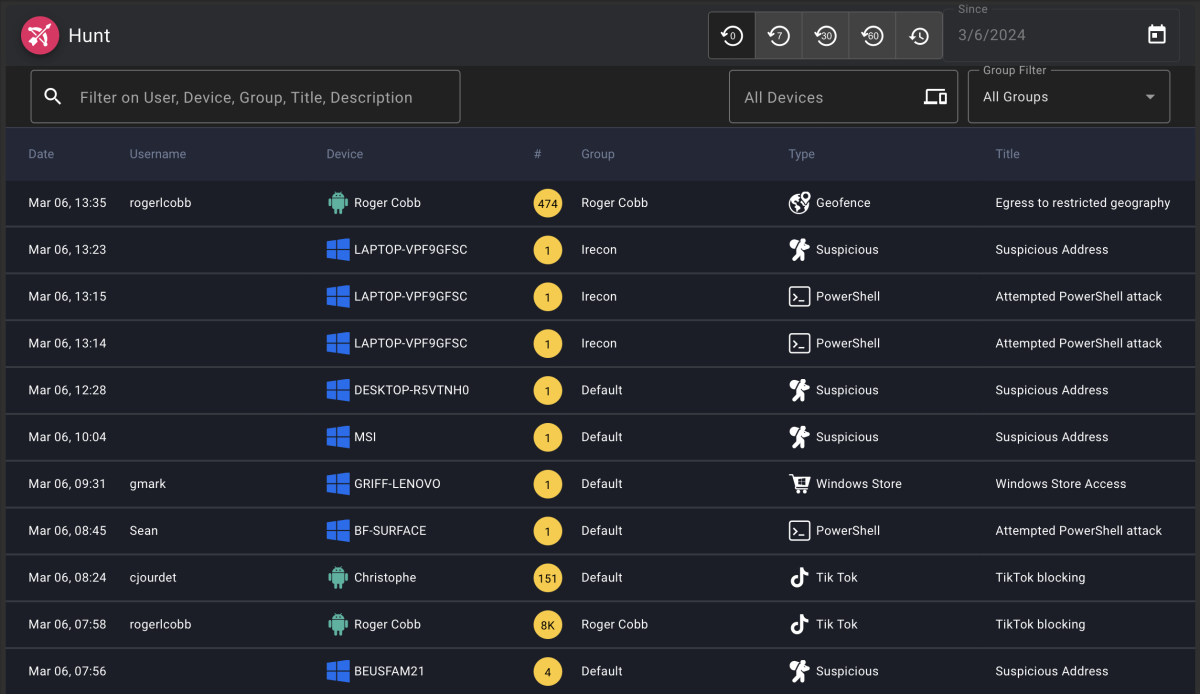Open the calendar date picker icon
Image resolution: width=1200 pixels, height=694 pixels.
pyautogui.click(x=1157, y=35)
